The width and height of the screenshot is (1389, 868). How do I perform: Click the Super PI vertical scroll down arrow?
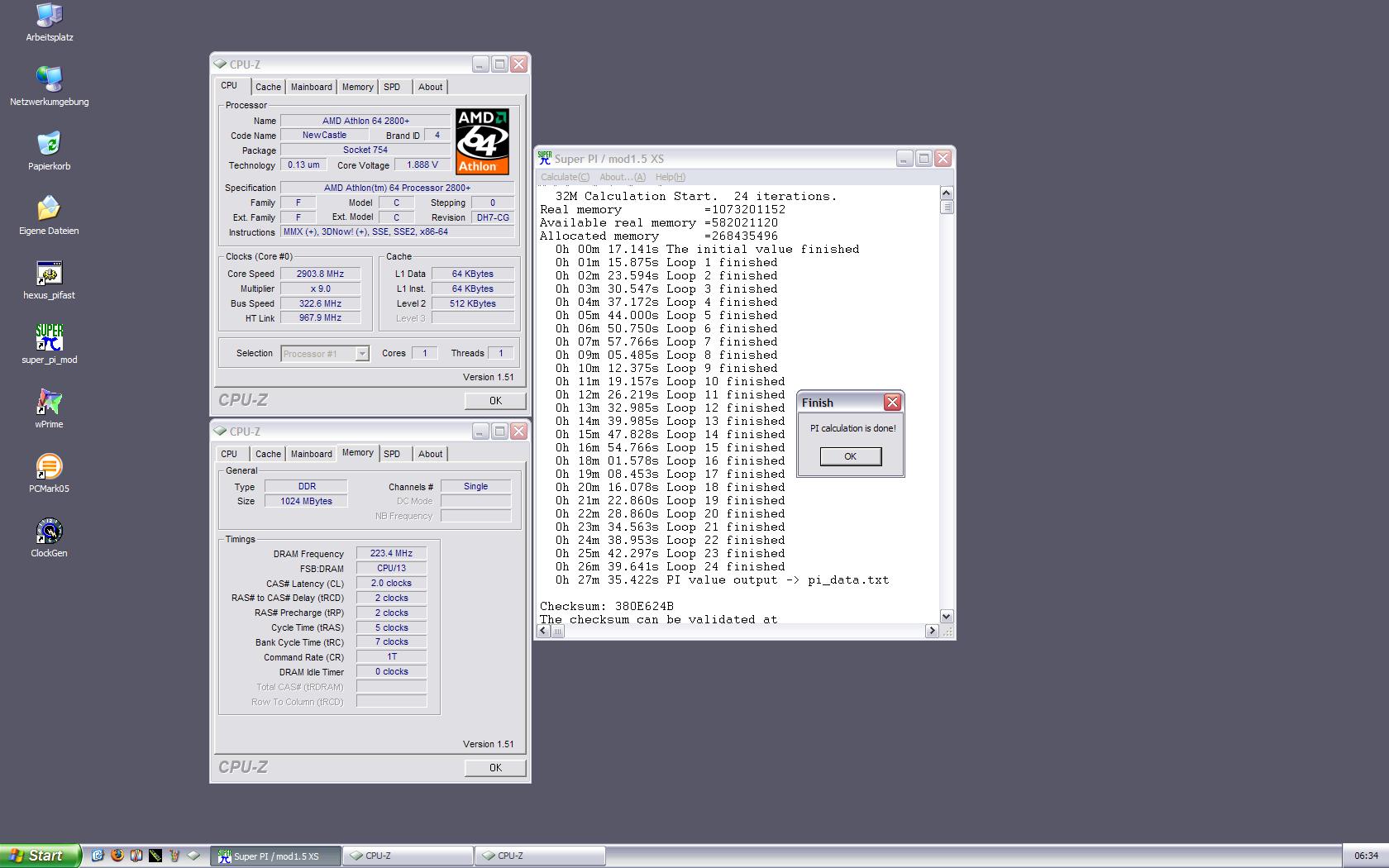pyautogui.click(x=947, y=617)
